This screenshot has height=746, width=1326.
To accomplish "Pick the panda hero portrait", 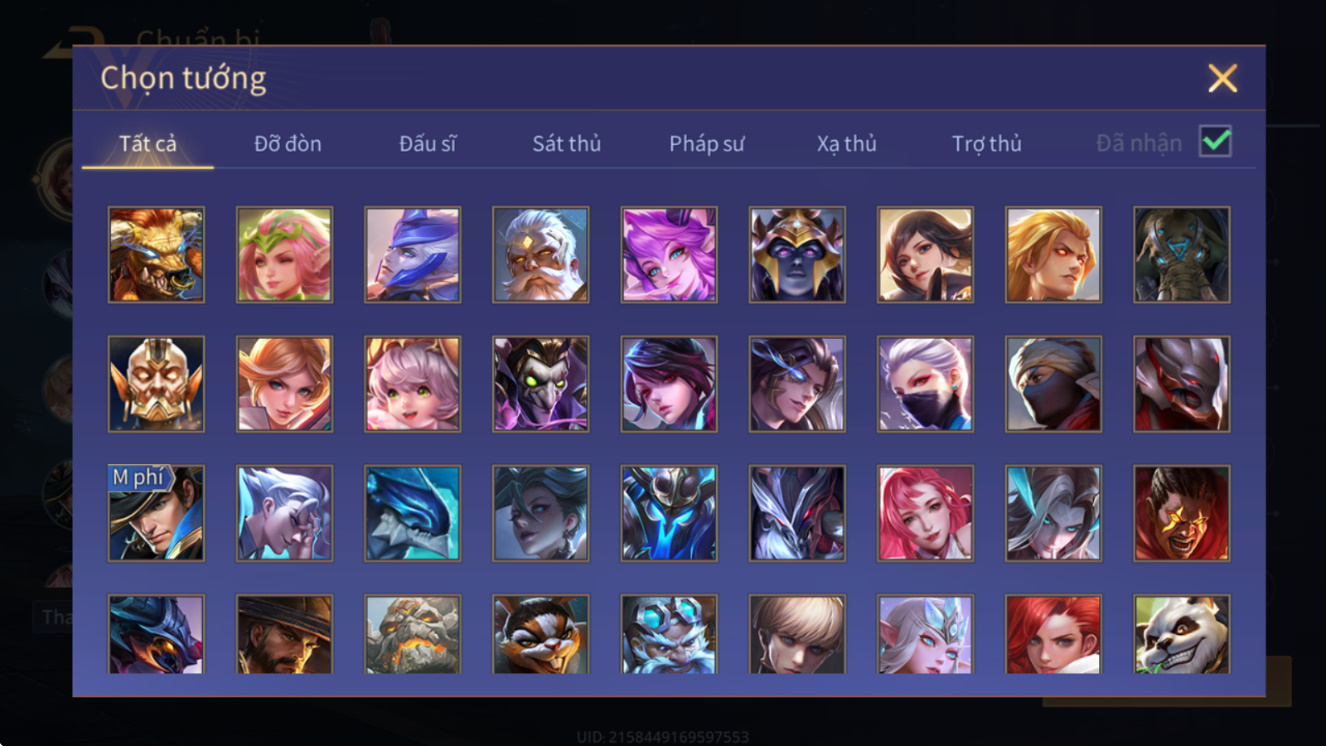I will coord(1182,634).
